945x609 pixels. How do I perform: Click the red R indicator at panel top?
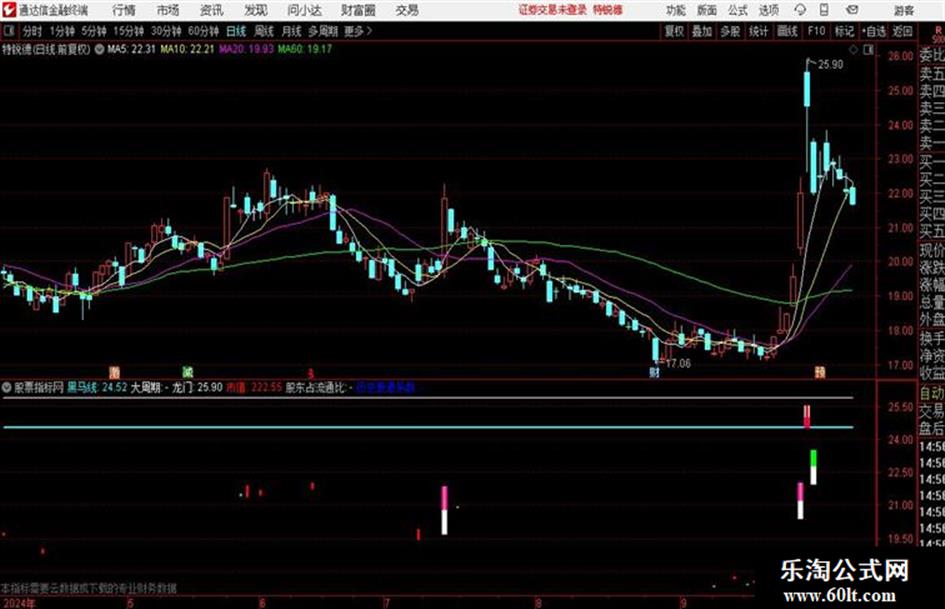pyautogui.click(x=937, y=30)
